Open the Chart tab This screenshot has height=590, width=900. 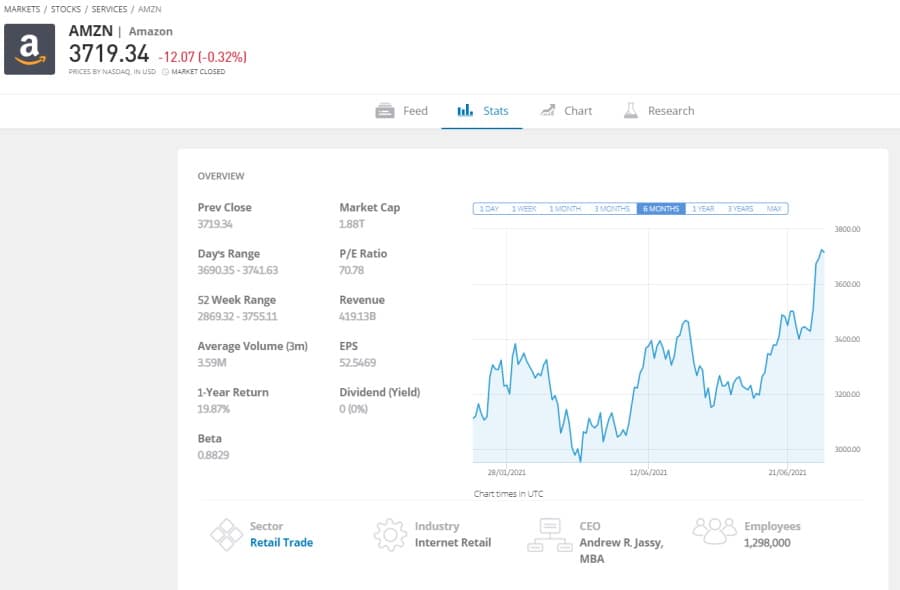(x=566, y=111)
